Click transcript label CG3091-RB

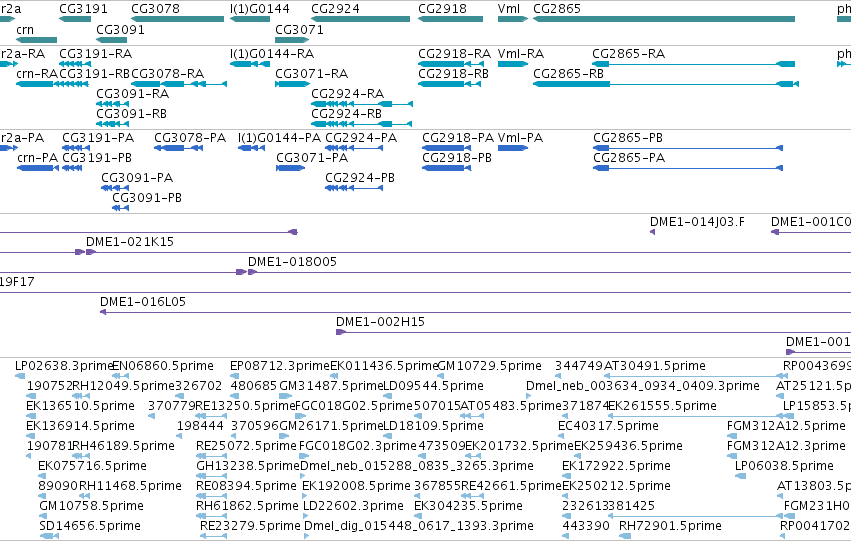pos(131,114)
